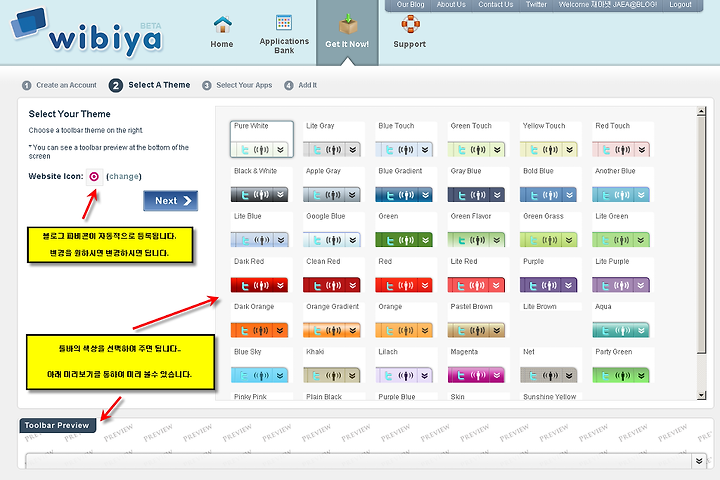Click the theme list scroll down arrow
The width and height of the screenshot is (720, 480).
pyautogui.click(x=701, y=395)
